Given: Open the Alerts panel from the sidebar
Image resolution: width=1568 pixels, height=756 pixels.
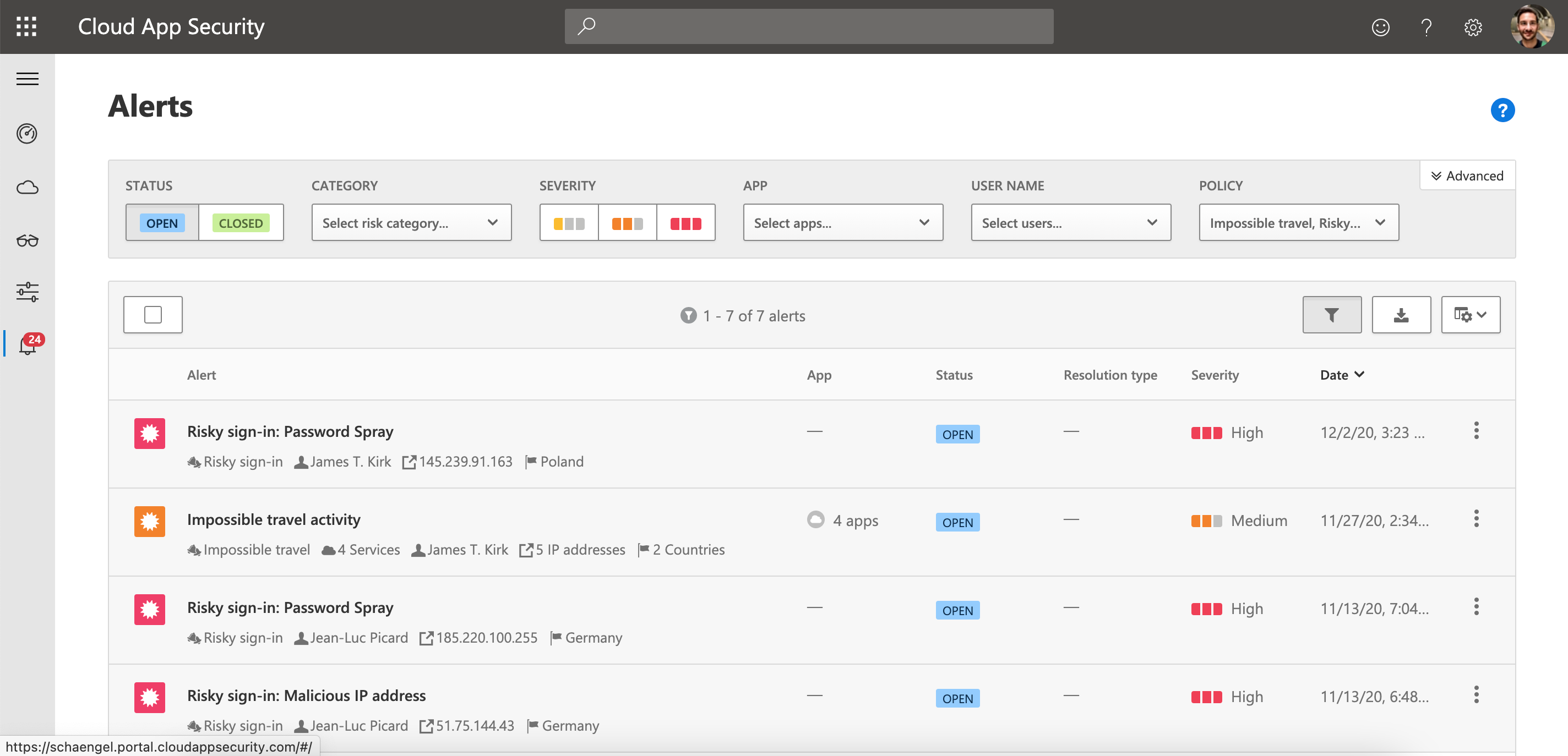Looking at the screenshot, I should coord(27,346).
